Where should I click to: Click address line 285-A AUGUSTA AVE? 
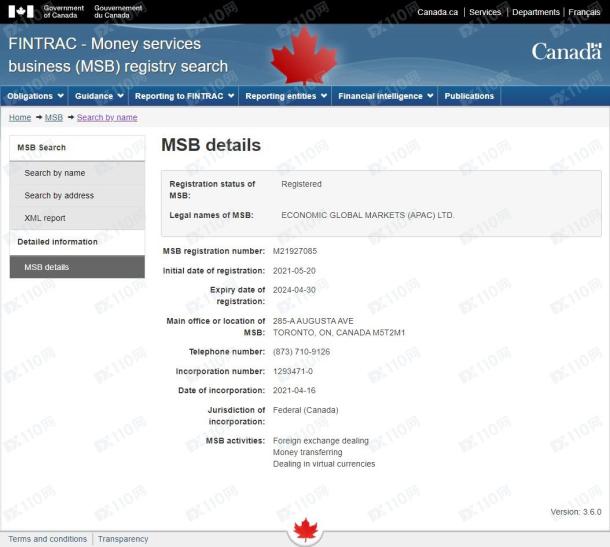pos(313,321)
